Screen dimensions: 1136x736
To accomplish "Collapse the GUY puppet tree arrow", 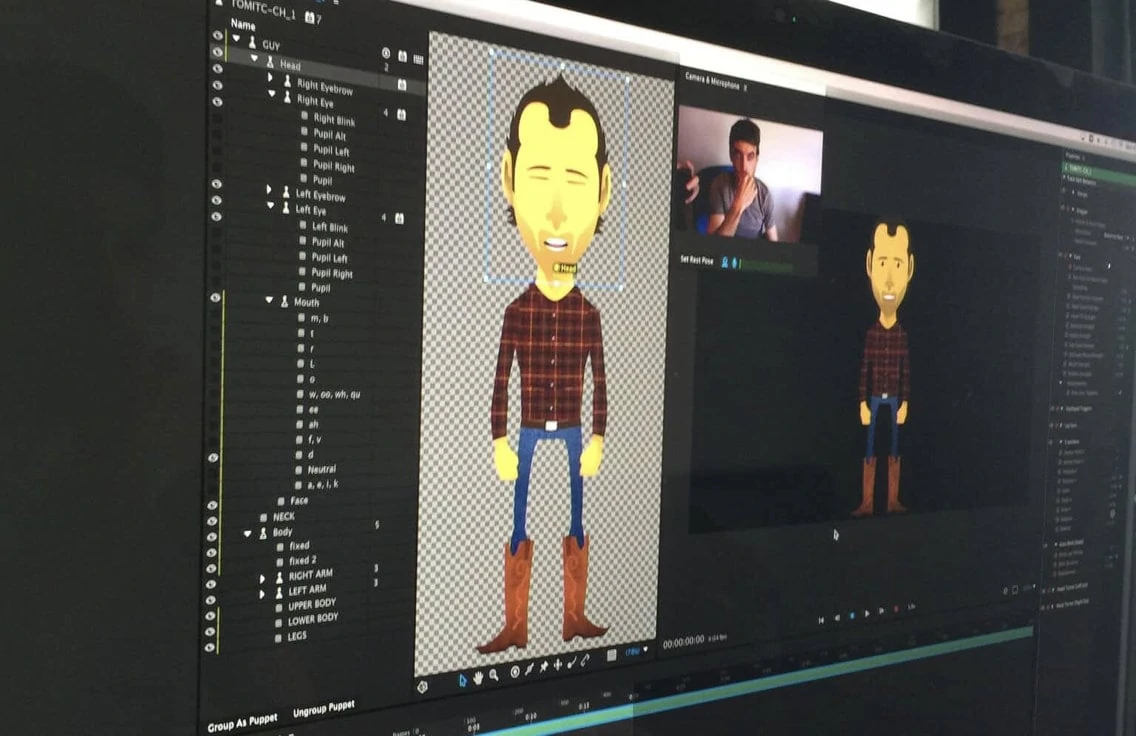I will [x=236, y=39].
